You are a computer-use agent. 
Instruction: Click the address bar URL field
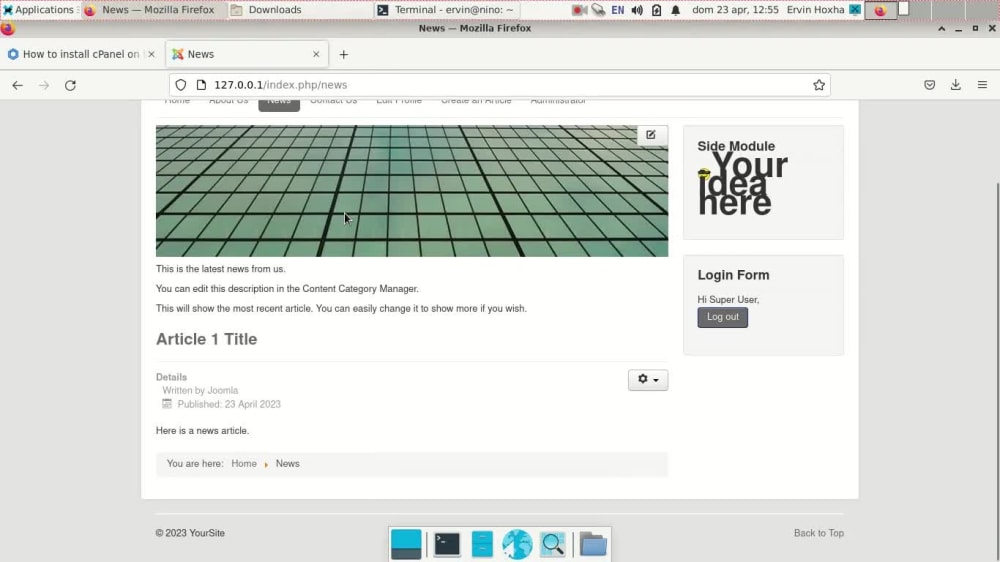coord(499,85)
